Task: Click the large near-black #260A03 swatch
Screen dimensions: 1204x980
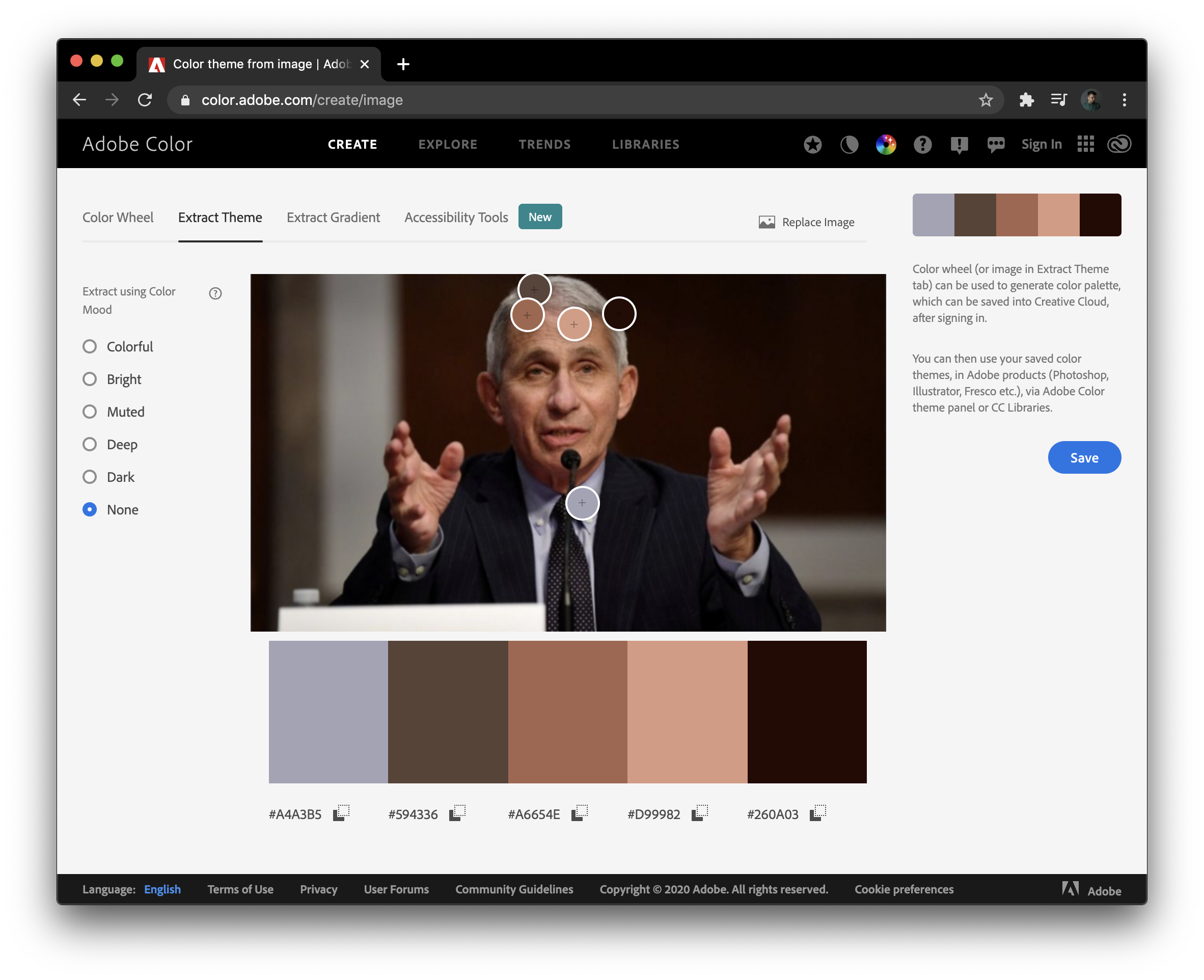Action: [807, 712]
